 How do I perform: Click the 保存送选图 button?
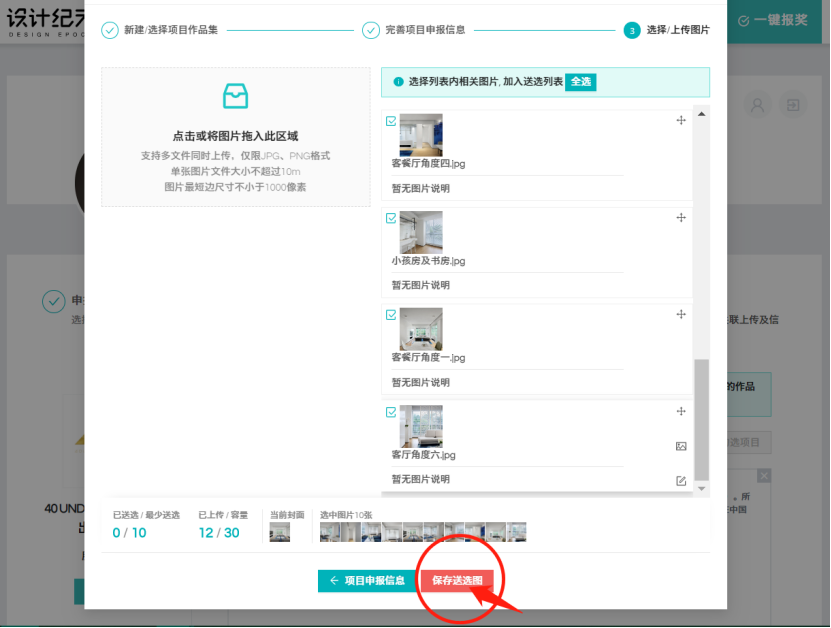459,580
